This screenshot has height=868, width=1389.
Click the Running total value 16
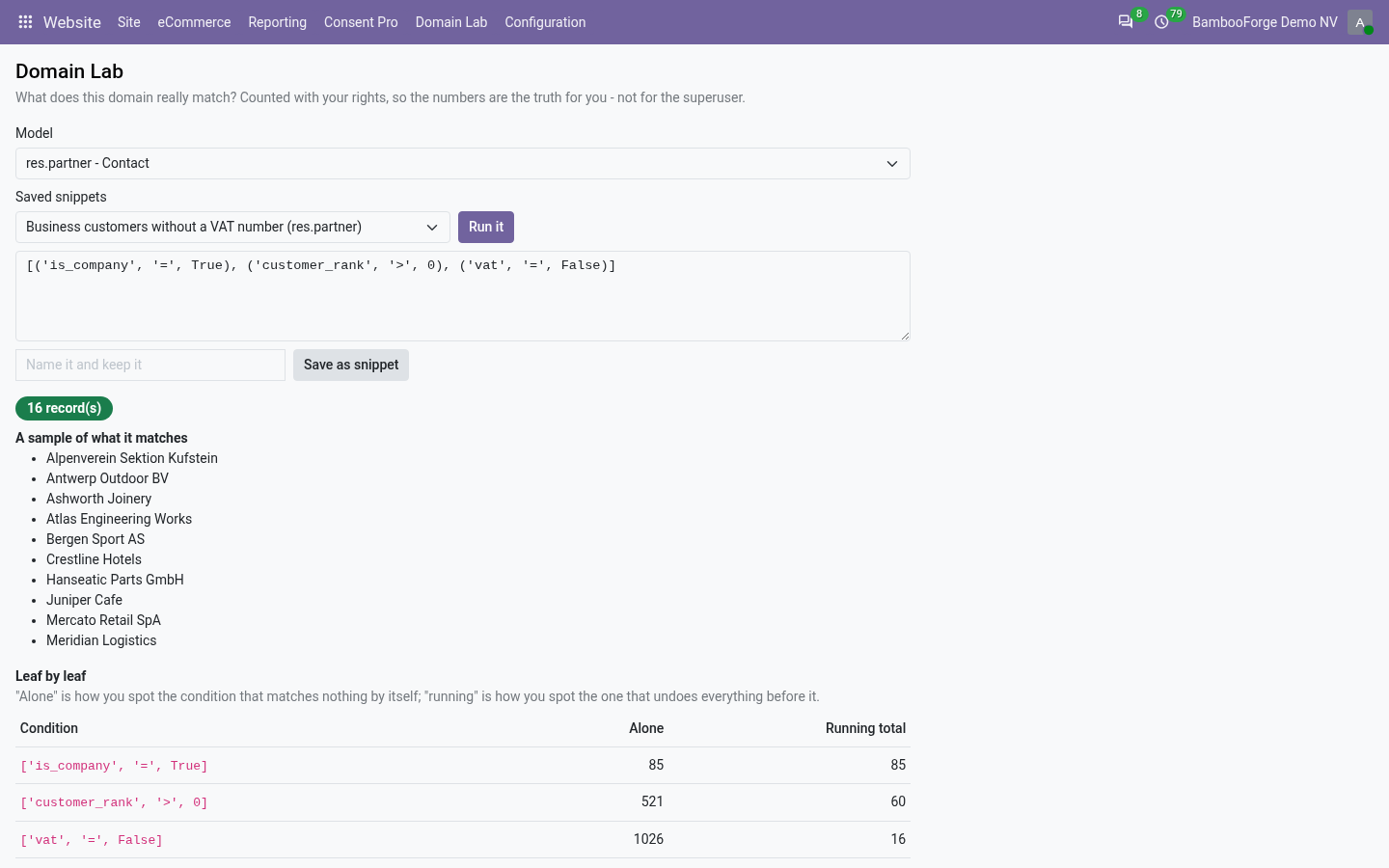coord(898,839)
